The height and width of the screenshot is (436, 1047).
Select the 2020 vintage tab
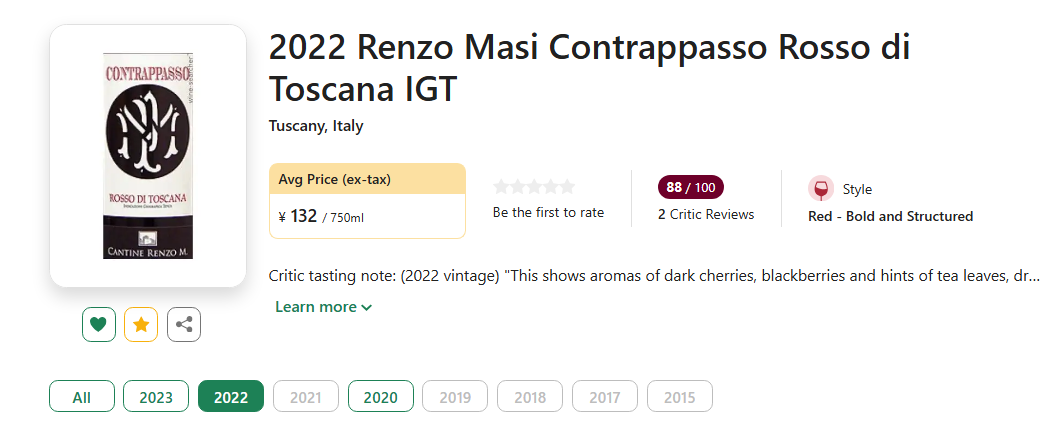click(380, 397)
